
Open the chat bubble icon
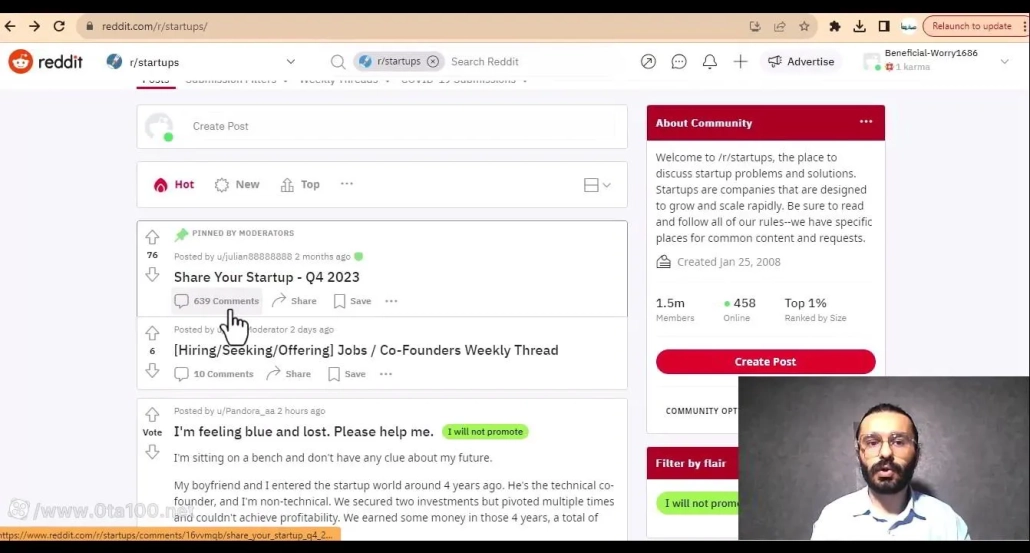coord(679,62)
